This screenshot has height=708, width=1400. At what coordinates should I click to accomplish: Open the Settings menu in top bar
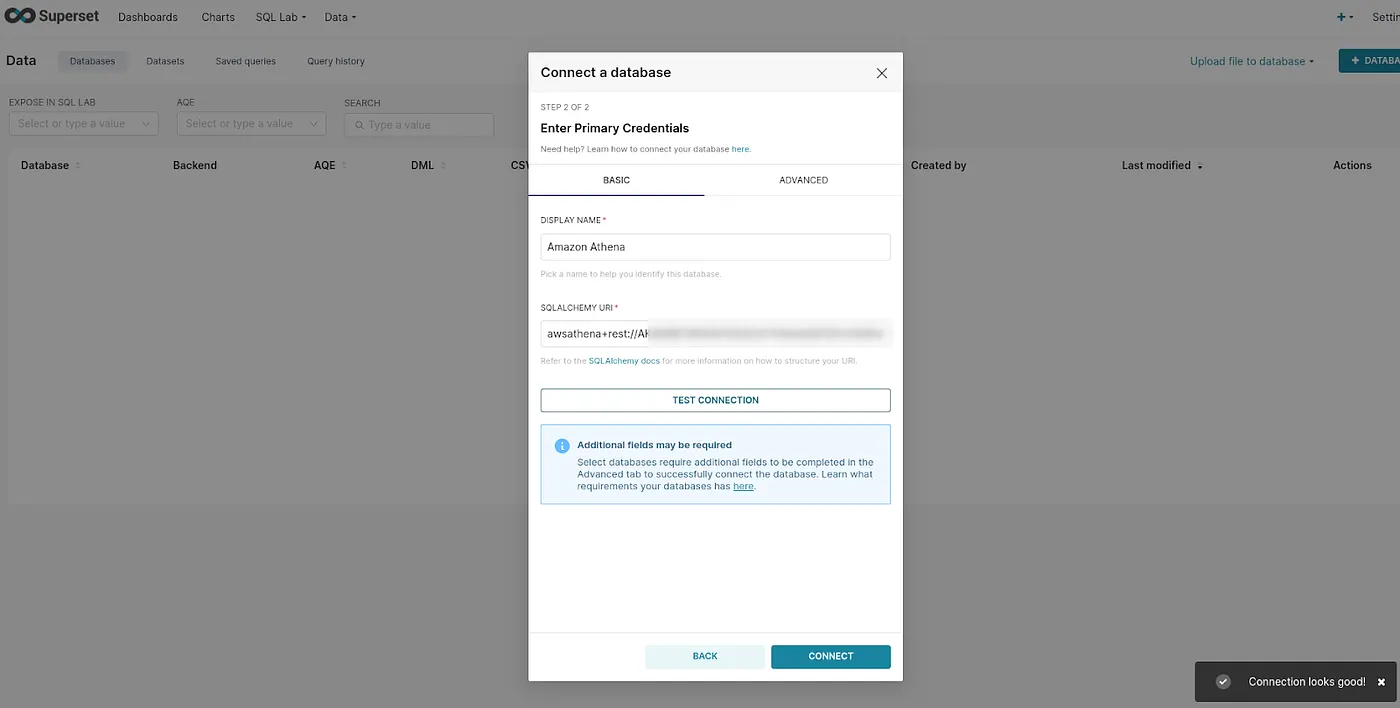pyautogui.click(x=1387, y=17)
